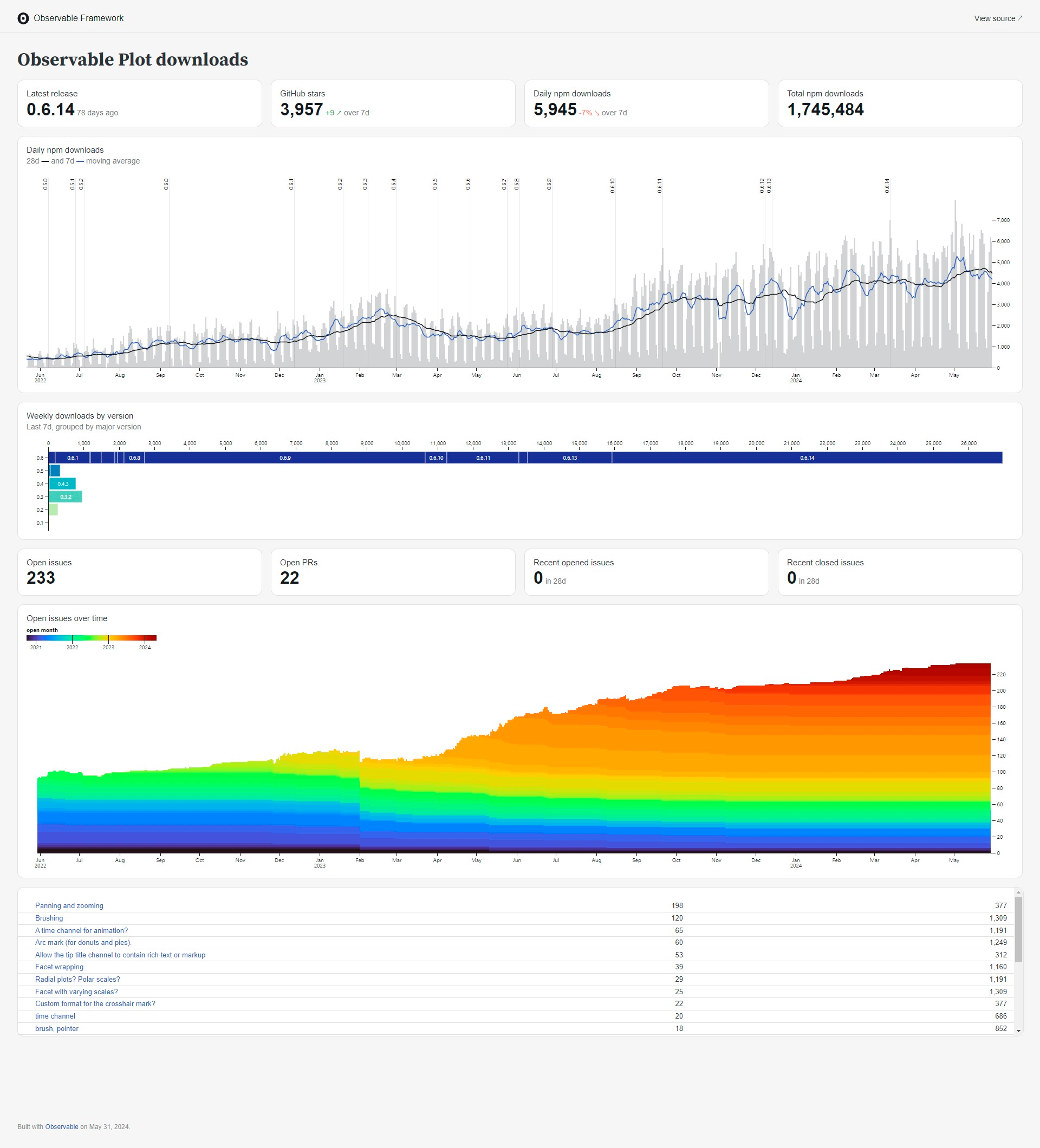
Task: Click the Observable Framework logo icon
Action: tap(23, 18)
